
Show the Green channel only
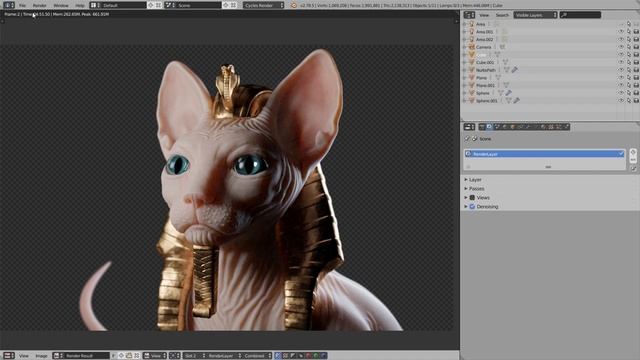tap(316, 356)
